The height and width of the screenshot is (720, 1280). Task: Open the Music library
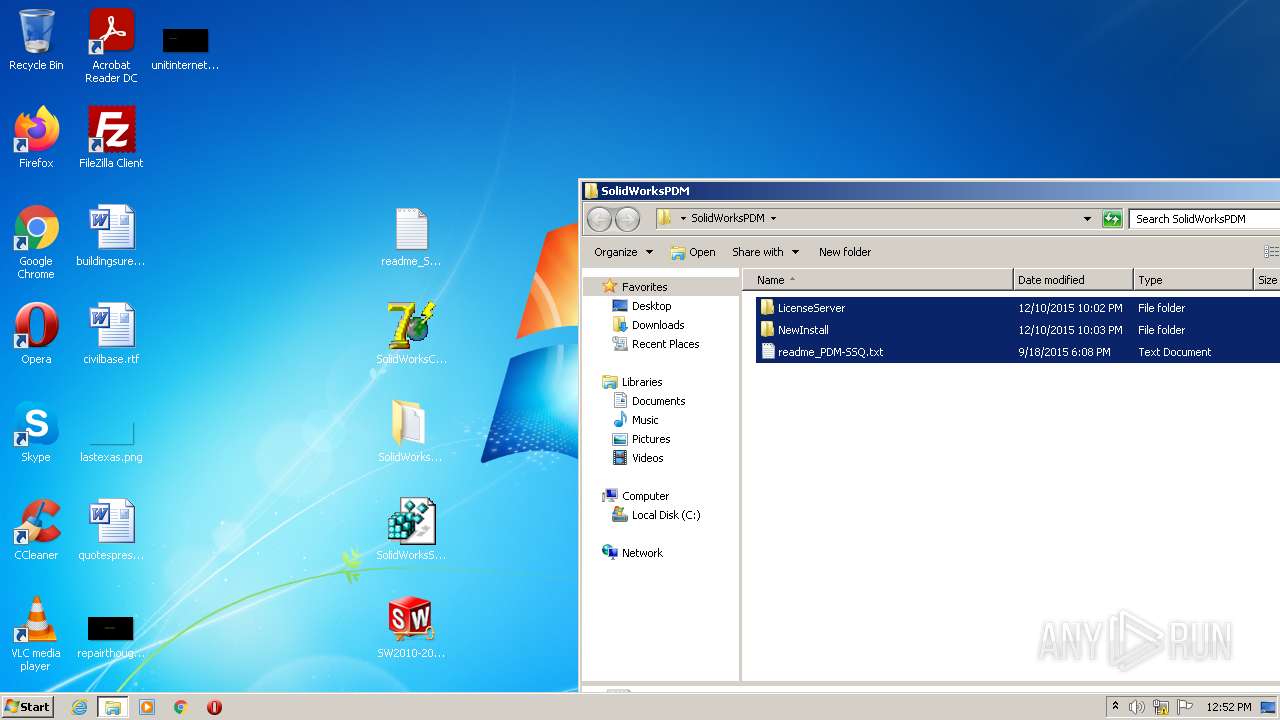(645, 420)
